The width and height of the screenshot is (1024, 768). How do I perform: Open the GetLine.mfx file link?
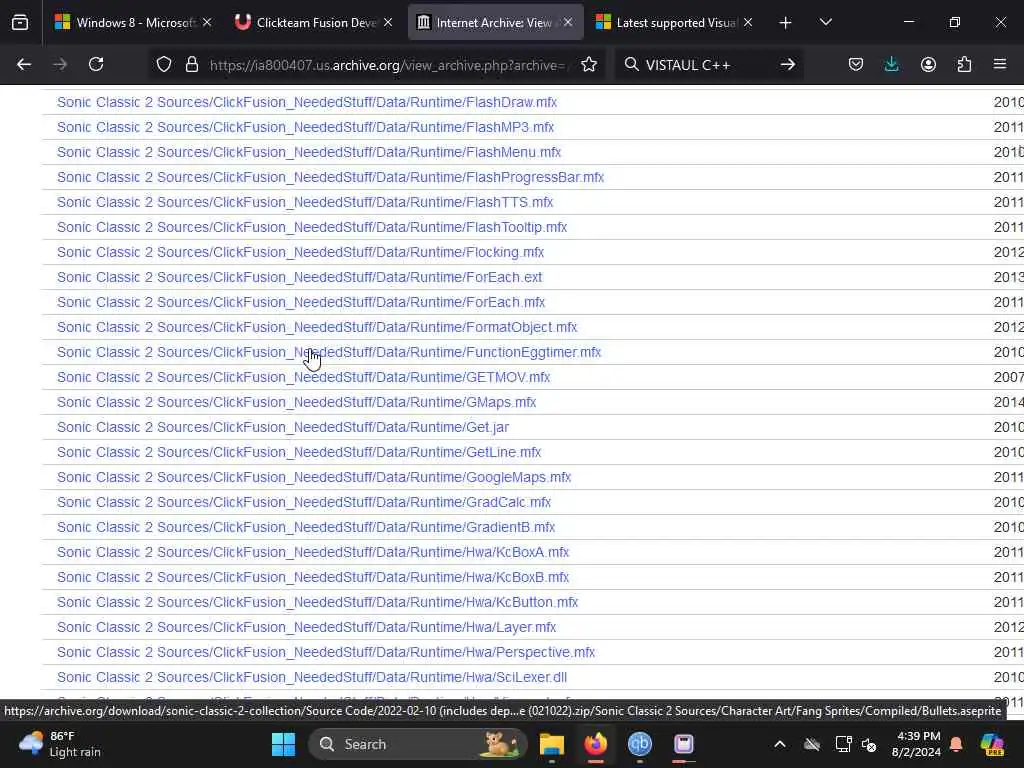point(299,453)
